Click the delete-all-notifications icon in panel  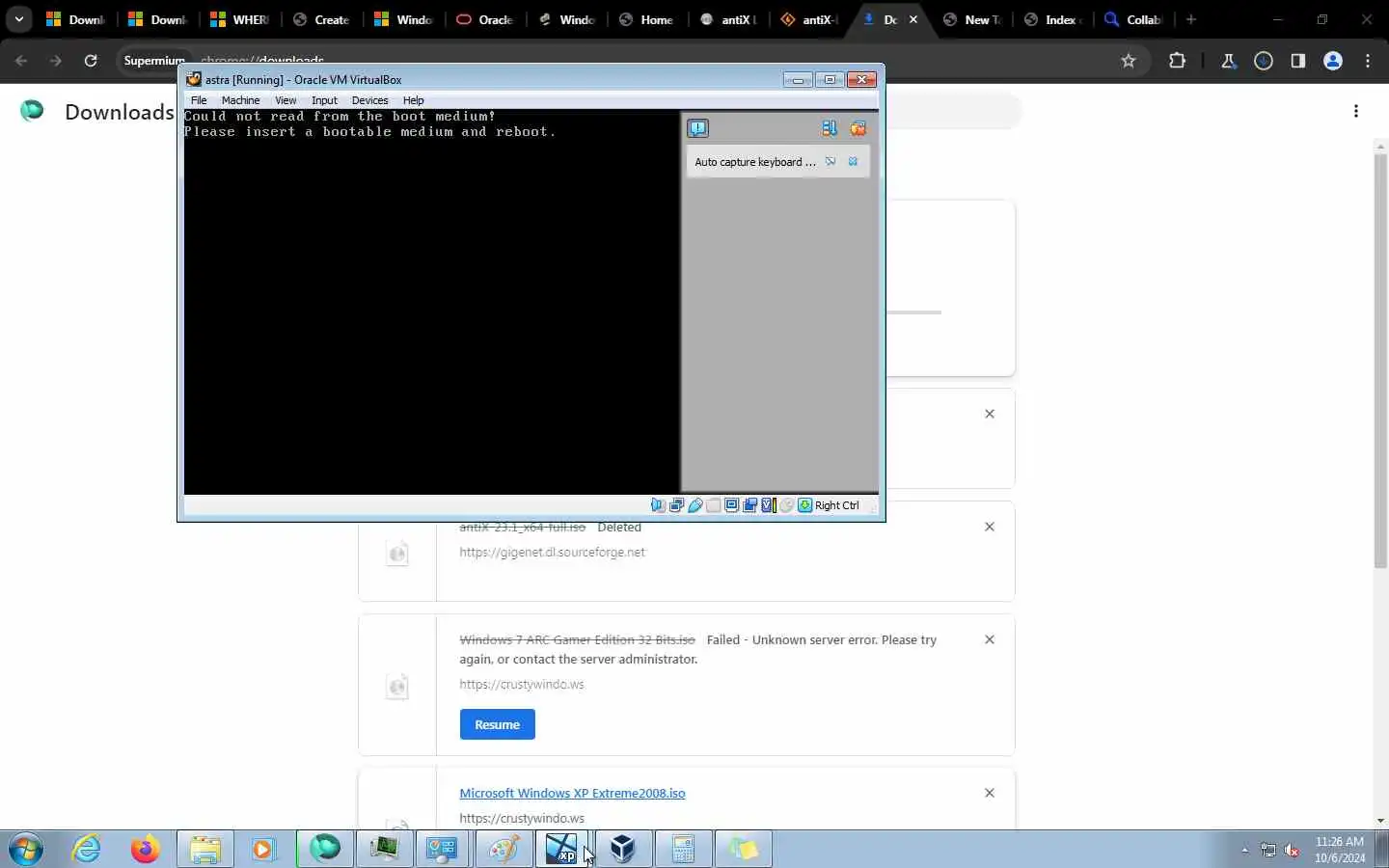coord(858,128)
